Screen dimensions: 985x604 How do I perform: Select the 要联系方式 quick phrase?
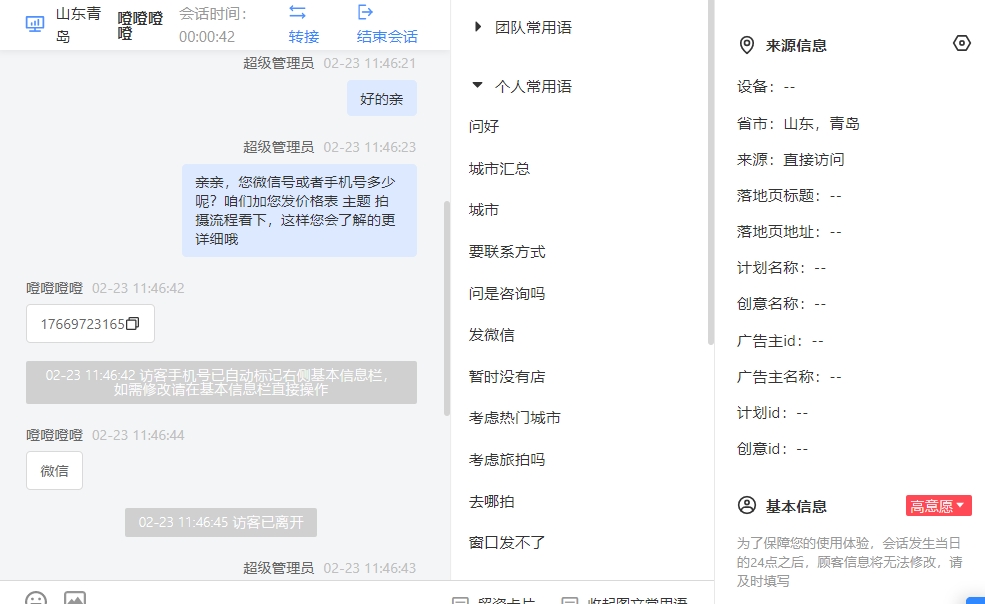click(x=507, y=252)
